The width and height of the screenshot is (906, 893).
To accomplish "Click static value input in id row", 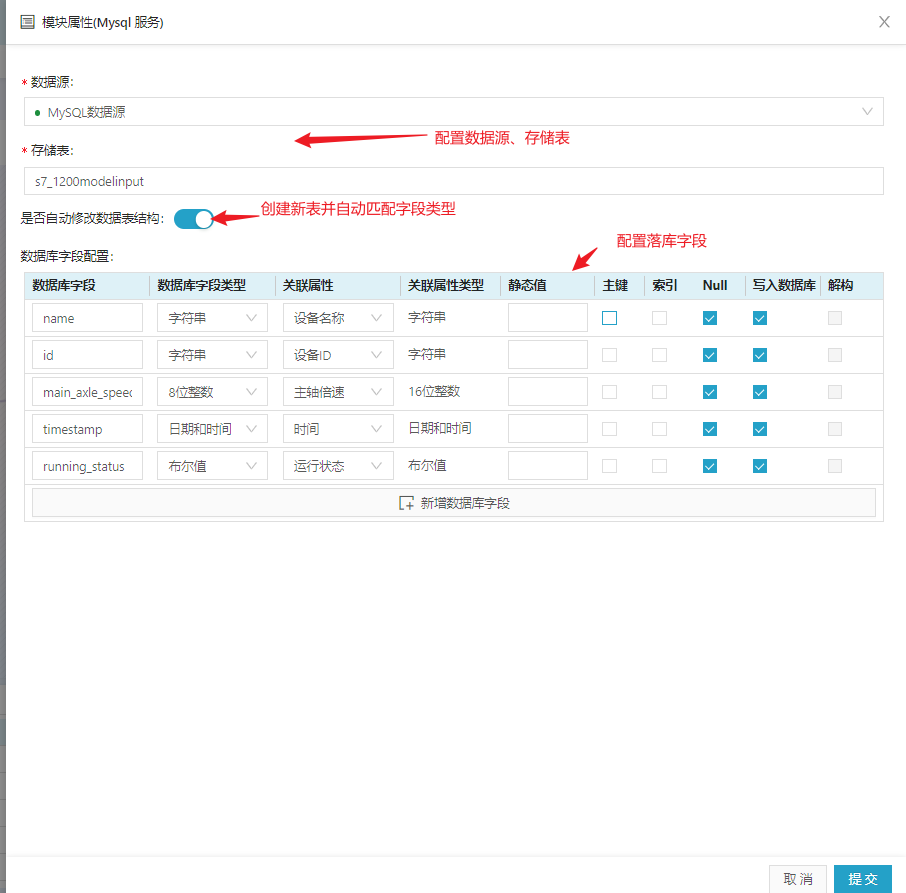I will click(x=548, y=355).
